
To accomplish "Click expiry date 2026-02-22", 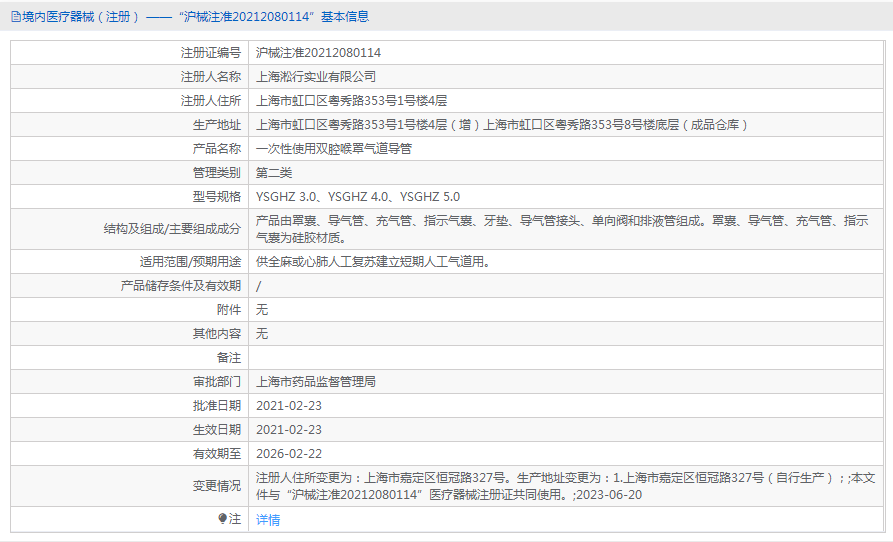I will point(289,453).
